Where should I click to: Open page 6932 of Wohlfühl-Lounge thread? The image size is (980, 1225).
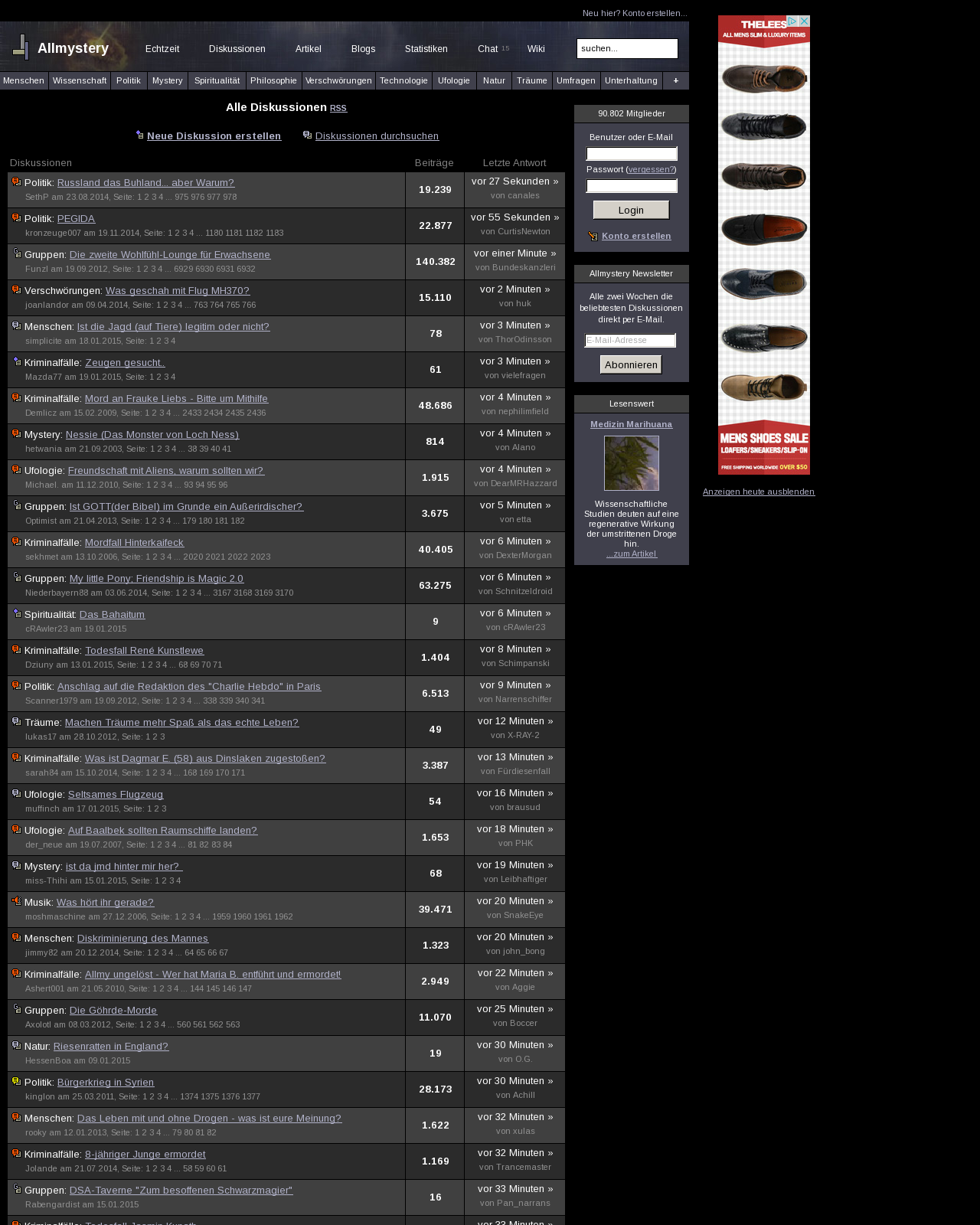pos(247,269)
